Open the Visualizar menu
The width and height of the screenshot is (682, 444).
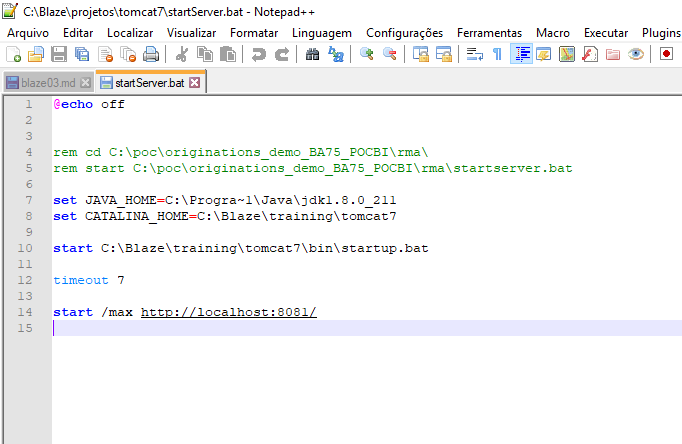coord(191,33)
